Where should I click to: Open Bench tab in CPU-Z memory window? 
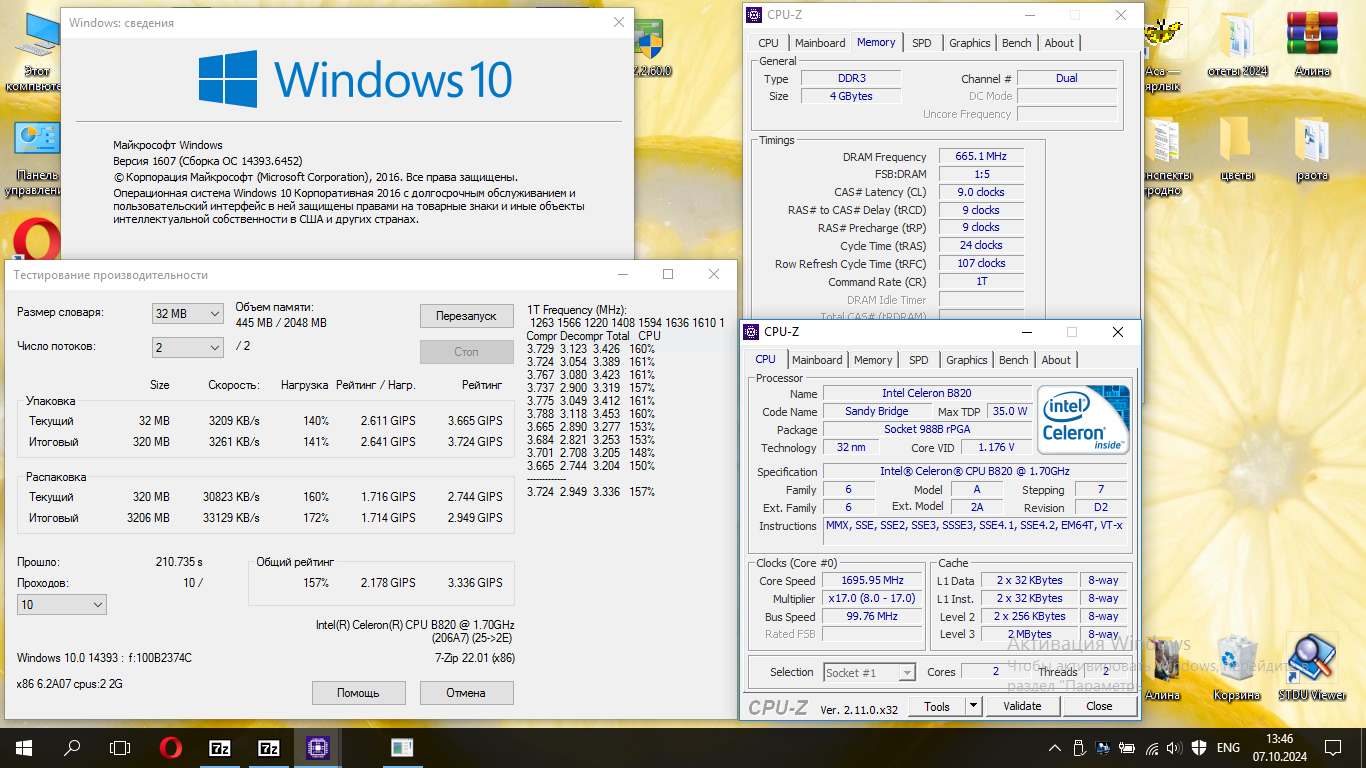point(1016,43)
